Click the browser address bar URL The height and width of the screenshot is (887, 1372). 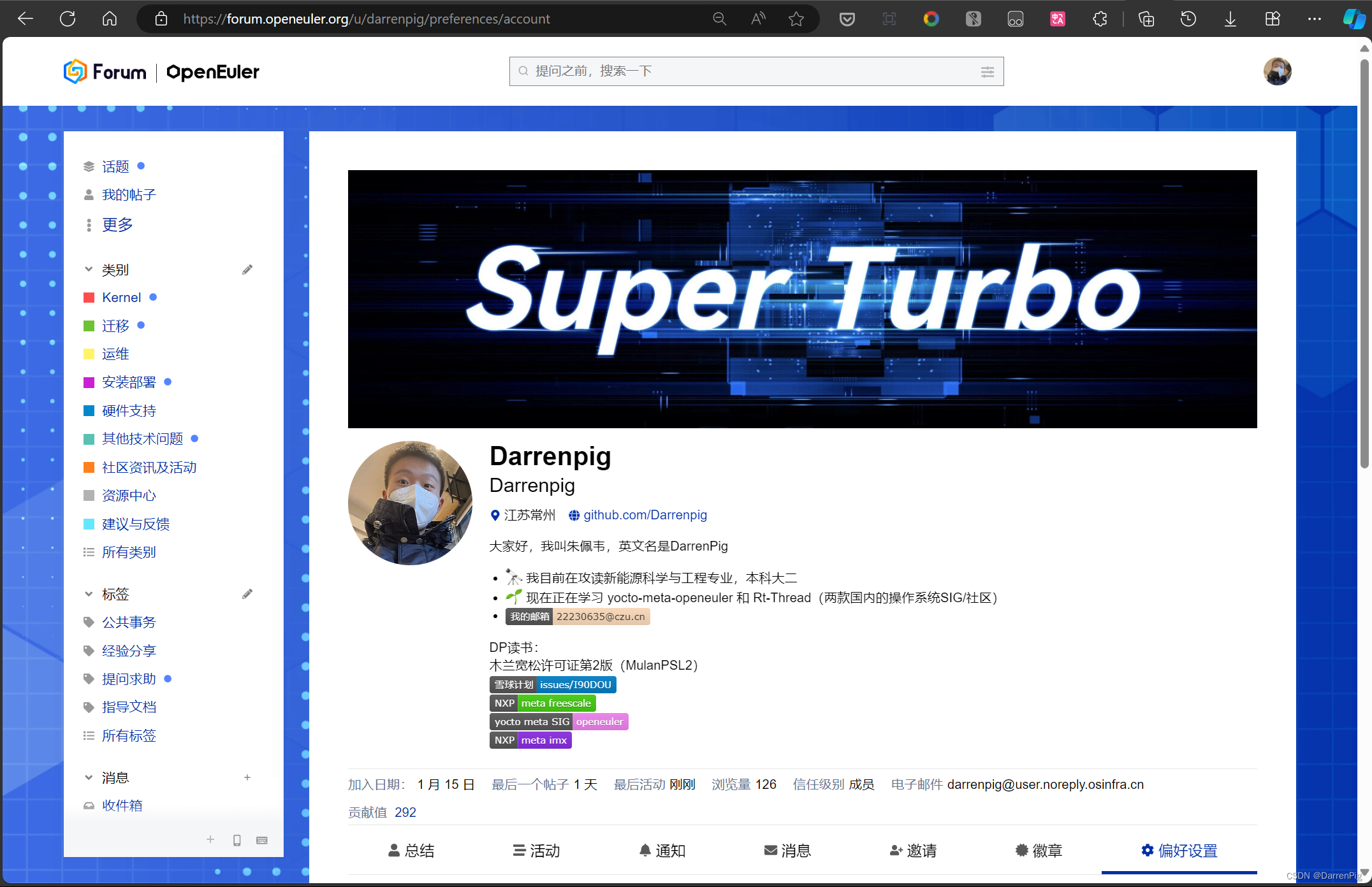367,19
